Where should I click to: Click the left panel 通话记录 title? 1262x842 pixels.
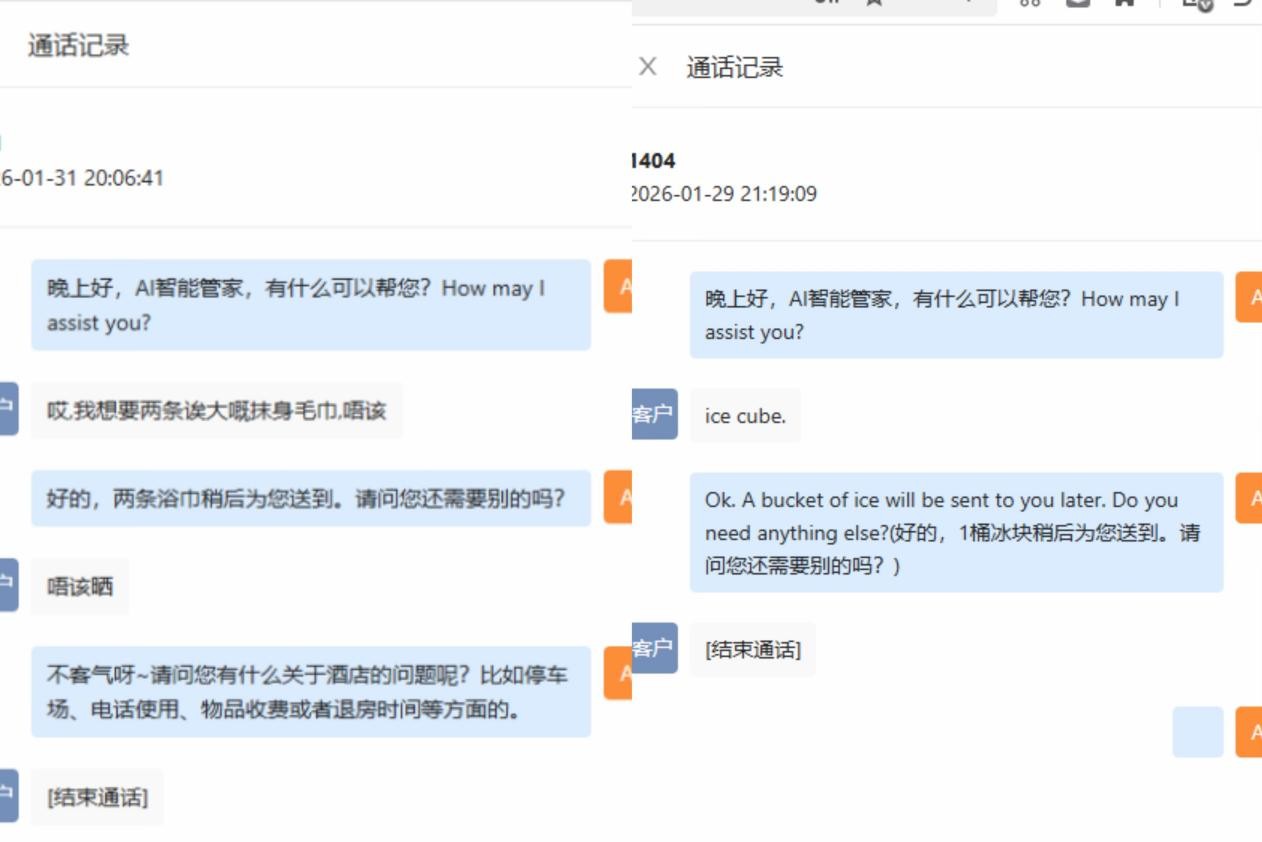click(78, 46)
